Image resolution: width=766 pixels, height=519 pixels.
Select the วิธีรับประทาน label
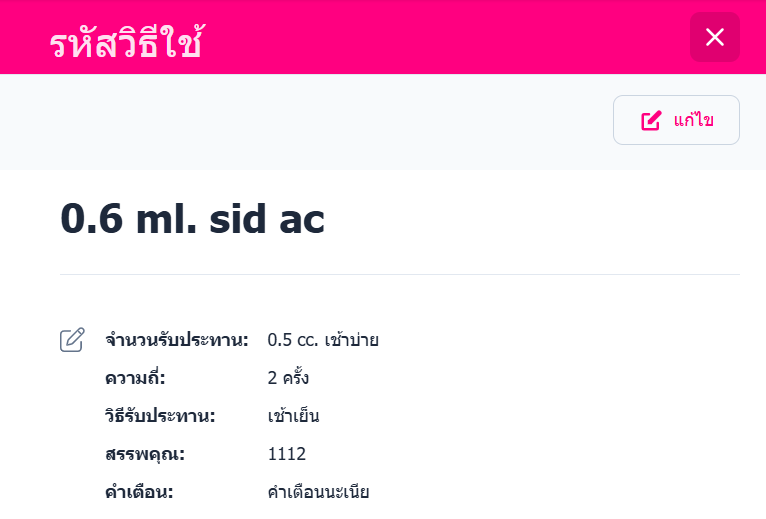click(160, 416)
